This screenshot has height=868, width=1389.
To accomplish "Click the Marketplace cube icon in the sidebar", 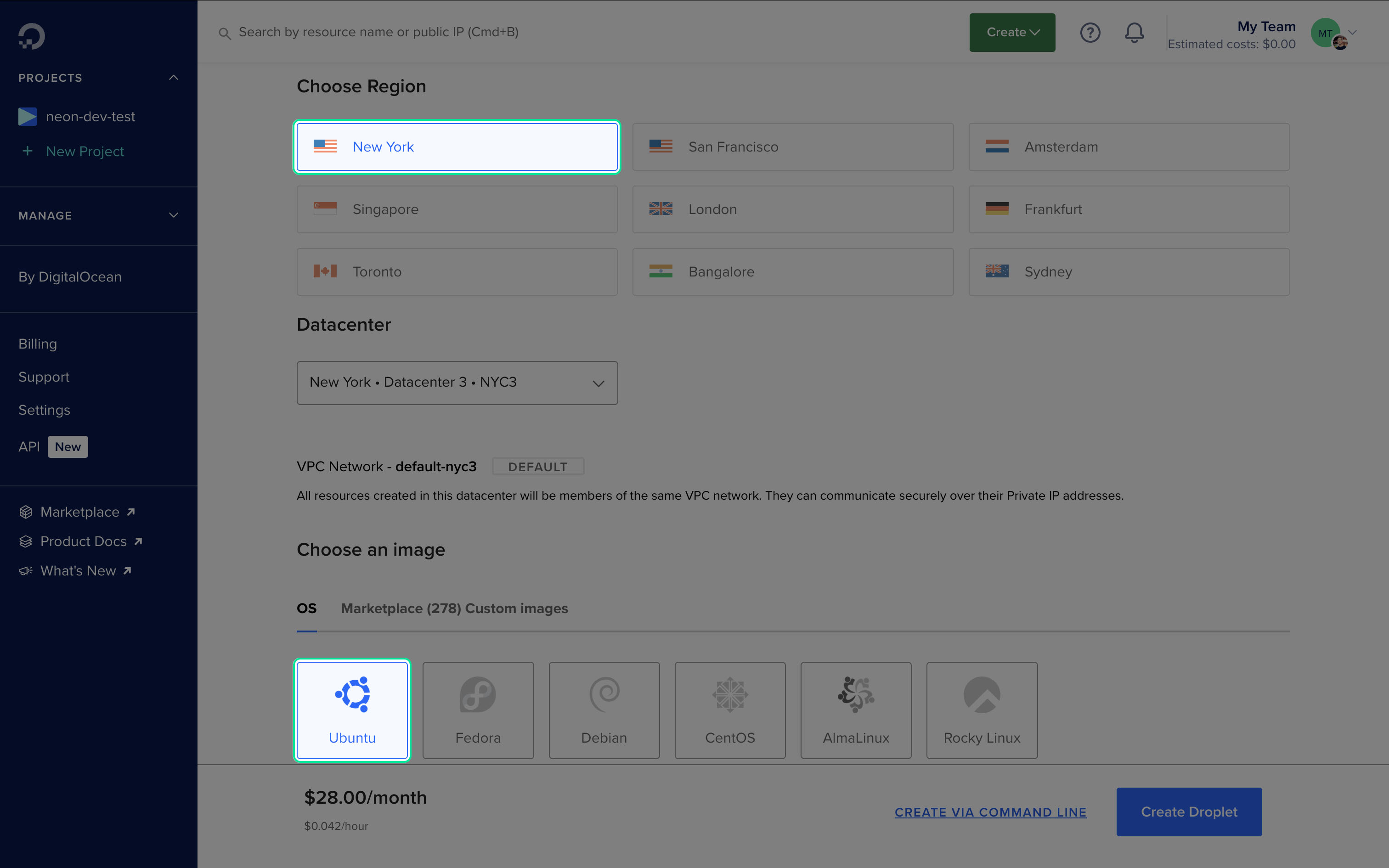I will click(x=26, y=512).
